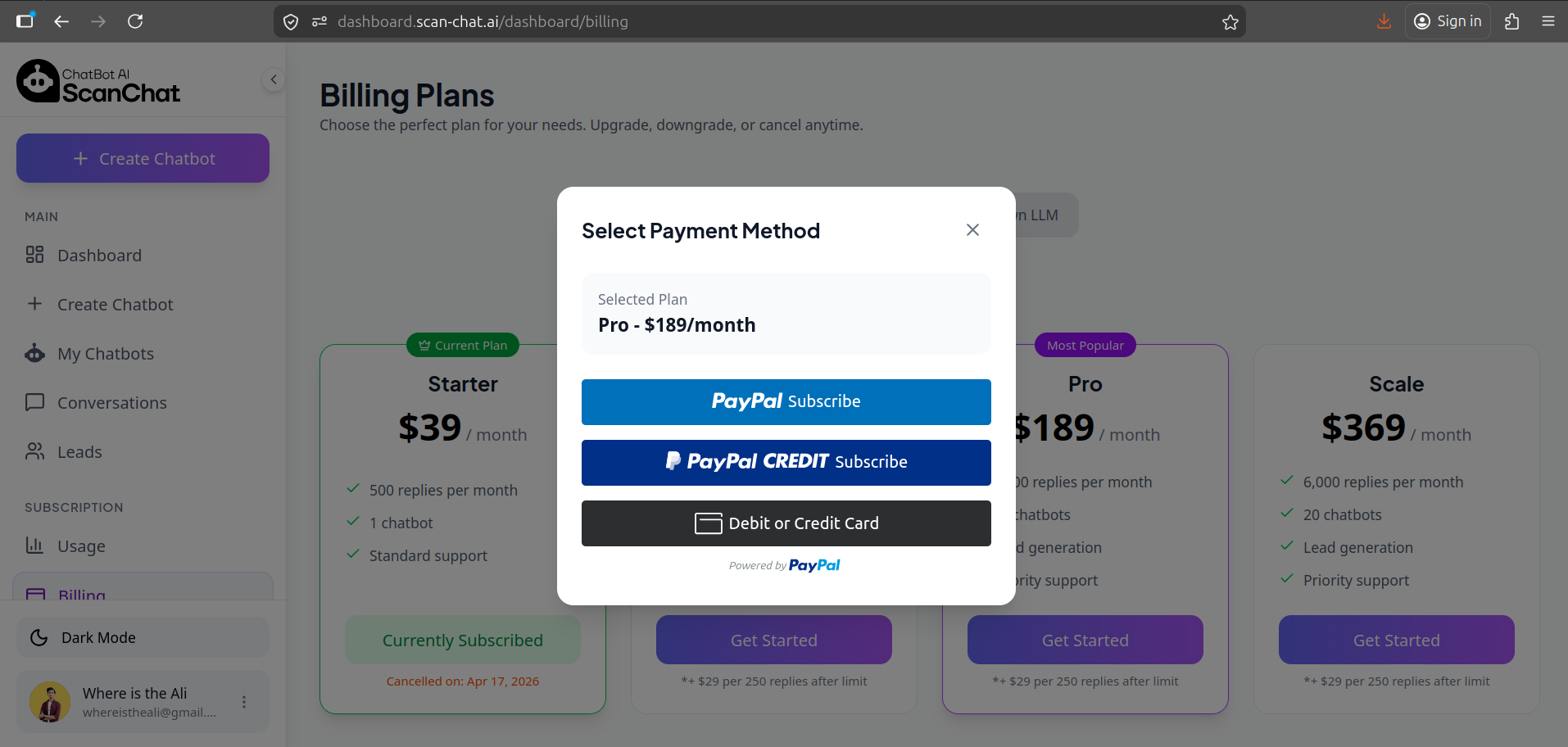
Task: Toggle Dark Mode
Action: click(x=143, y=637)
